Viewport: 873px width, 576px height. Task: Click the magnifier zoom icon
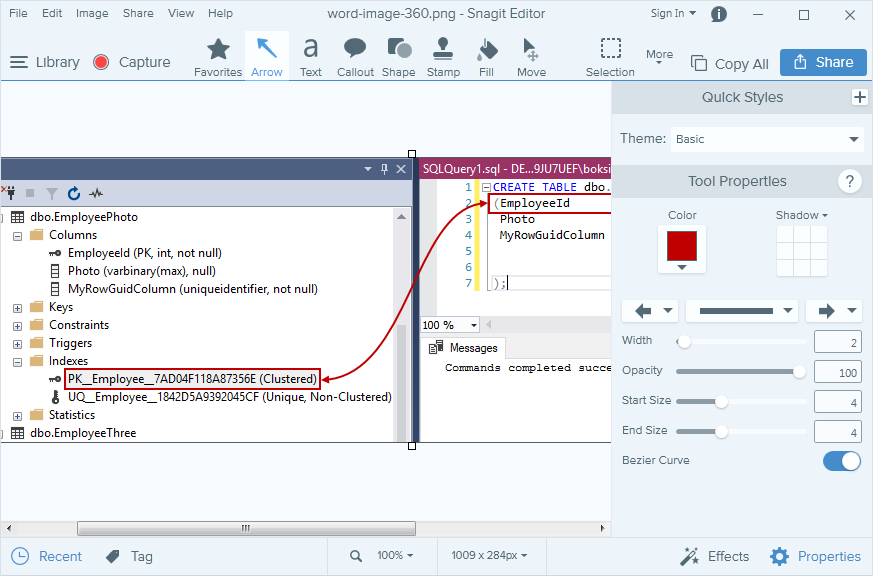[x=356, y=555]
